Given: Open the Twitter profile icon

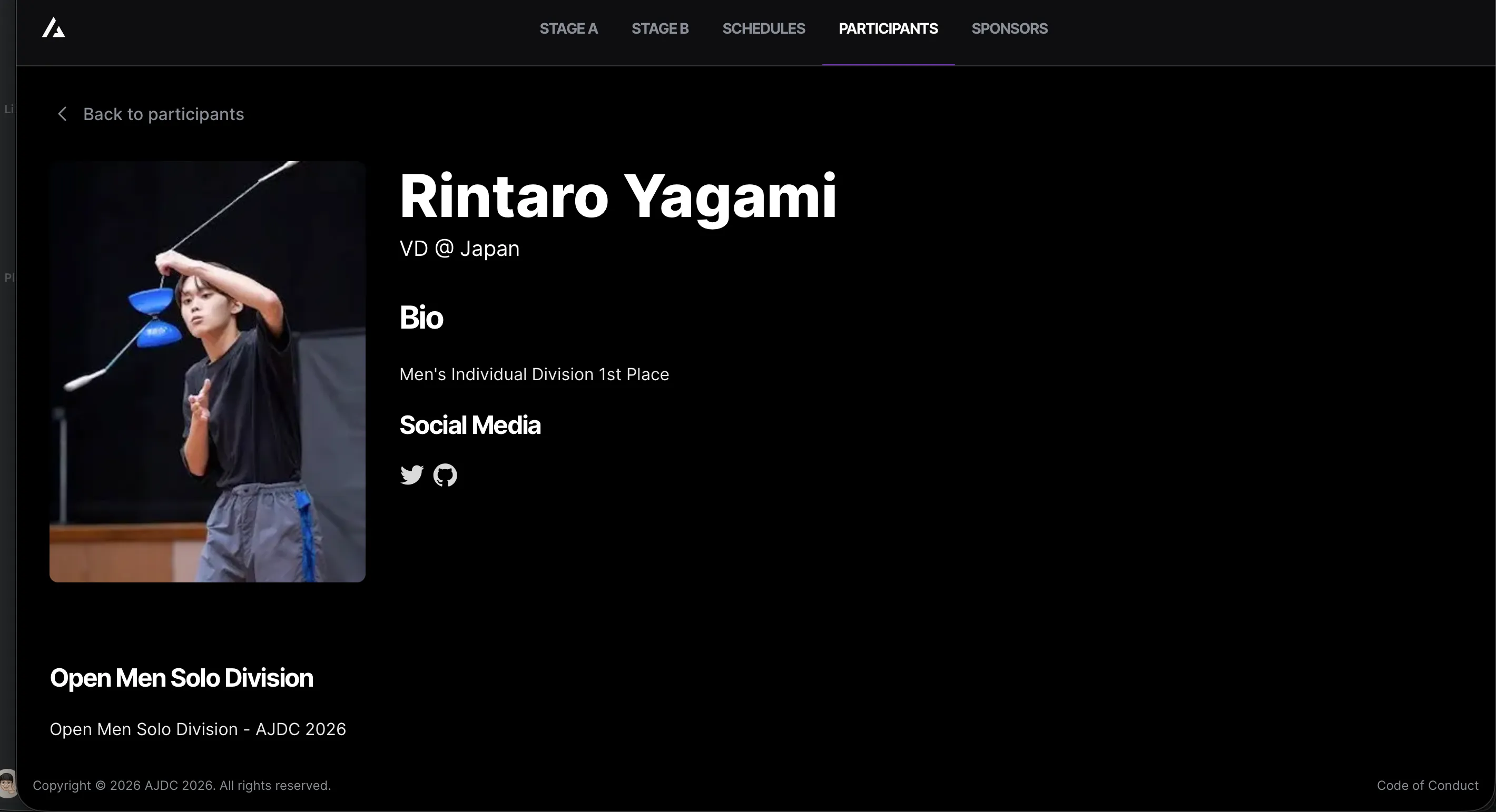Looking at the screenshot, I should pos(412,475).
